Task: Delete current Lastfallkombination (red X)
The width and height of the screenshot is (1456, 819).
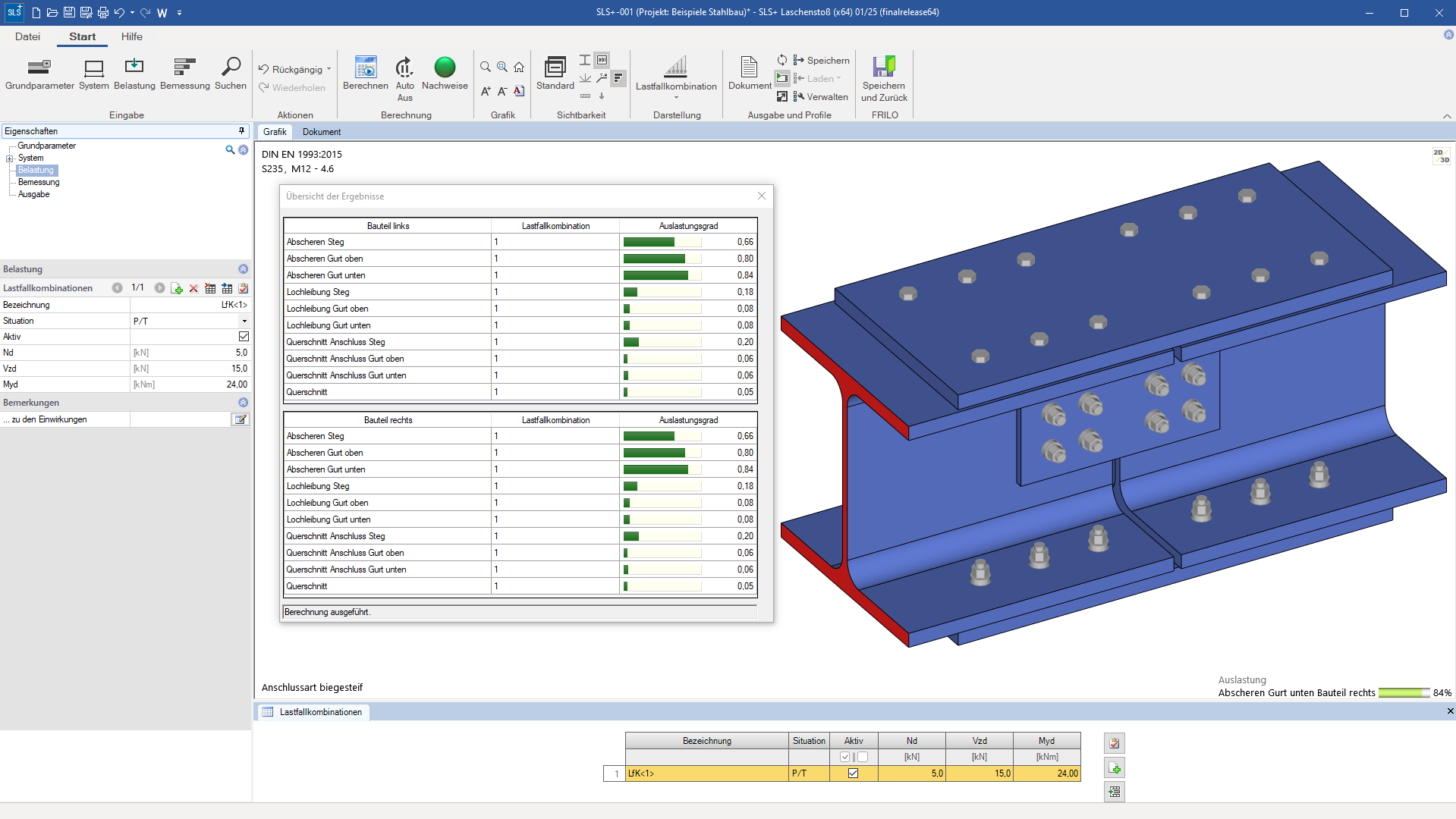Action: pos(193,288)
